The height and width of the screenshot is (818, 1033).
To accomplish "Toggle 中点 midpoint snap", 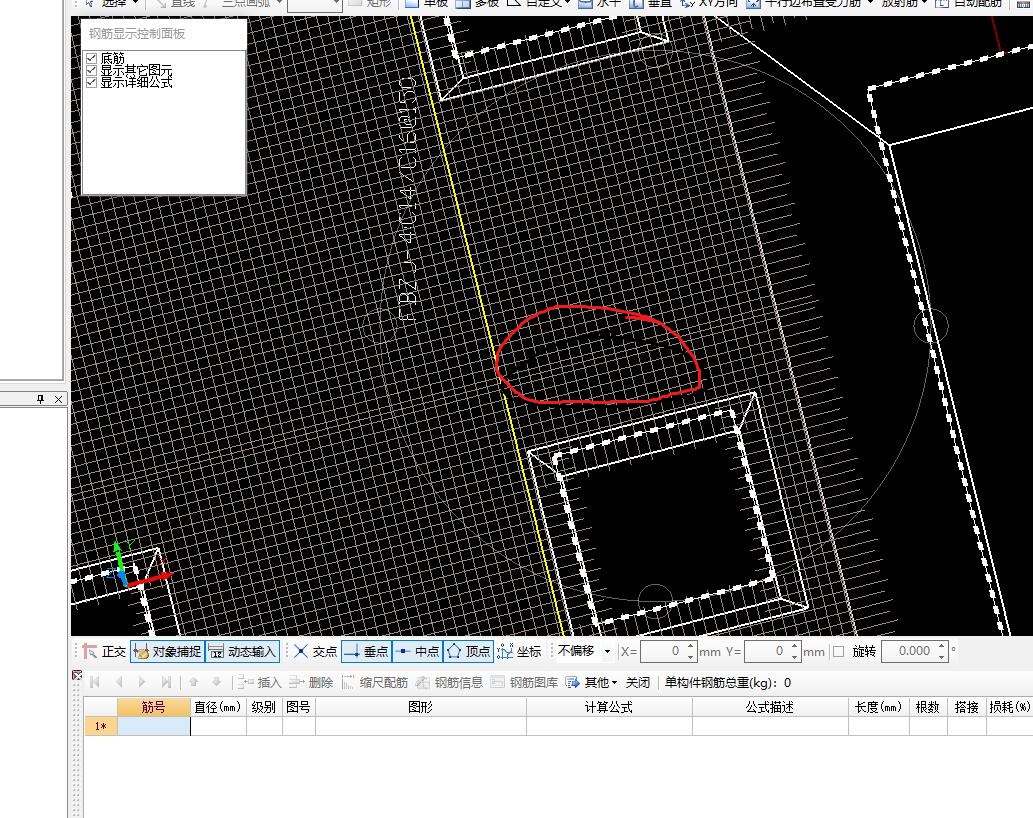I will (418, 651).
